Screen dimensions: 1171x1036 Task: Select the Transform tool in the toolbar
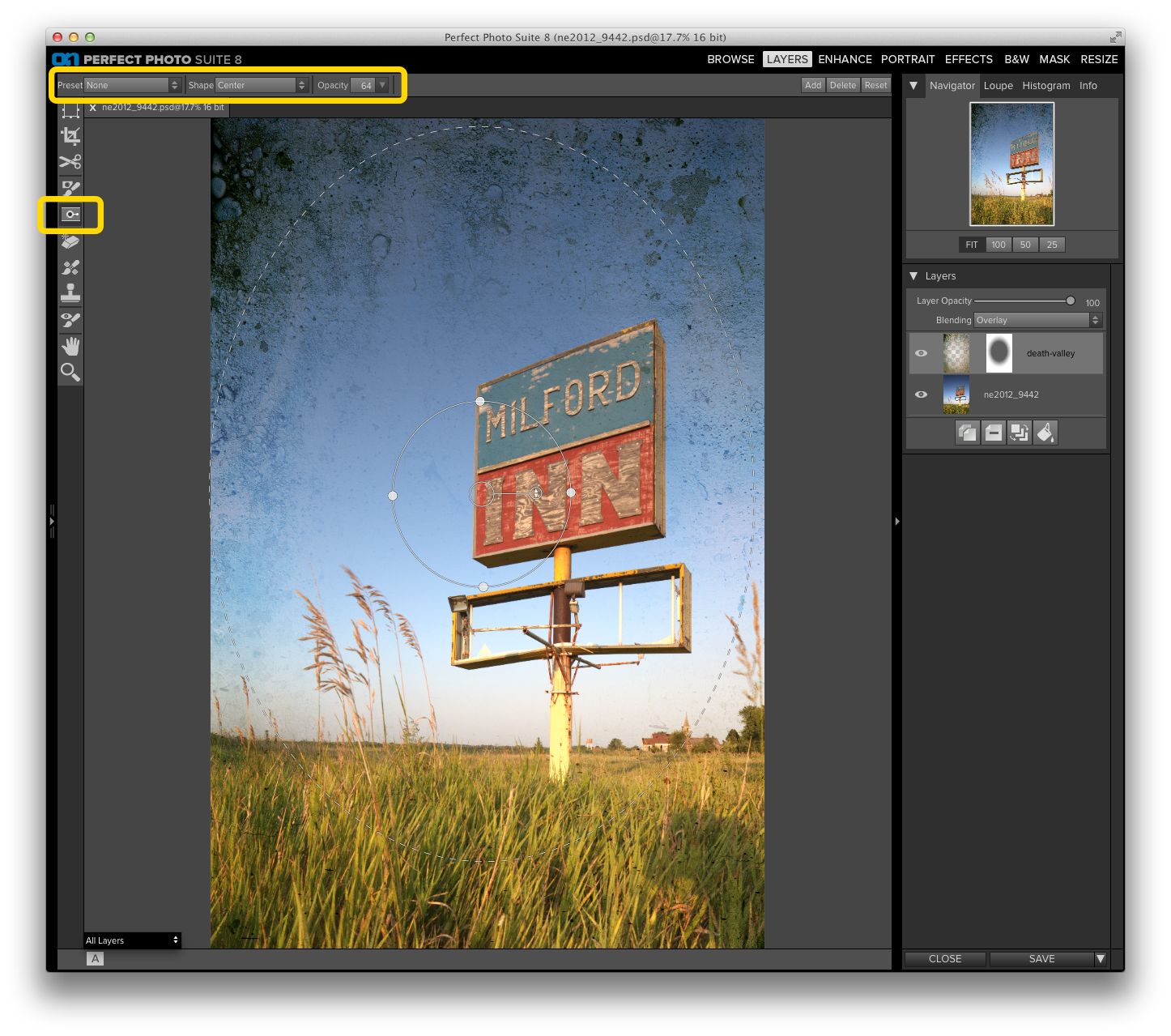click(70, 111)
